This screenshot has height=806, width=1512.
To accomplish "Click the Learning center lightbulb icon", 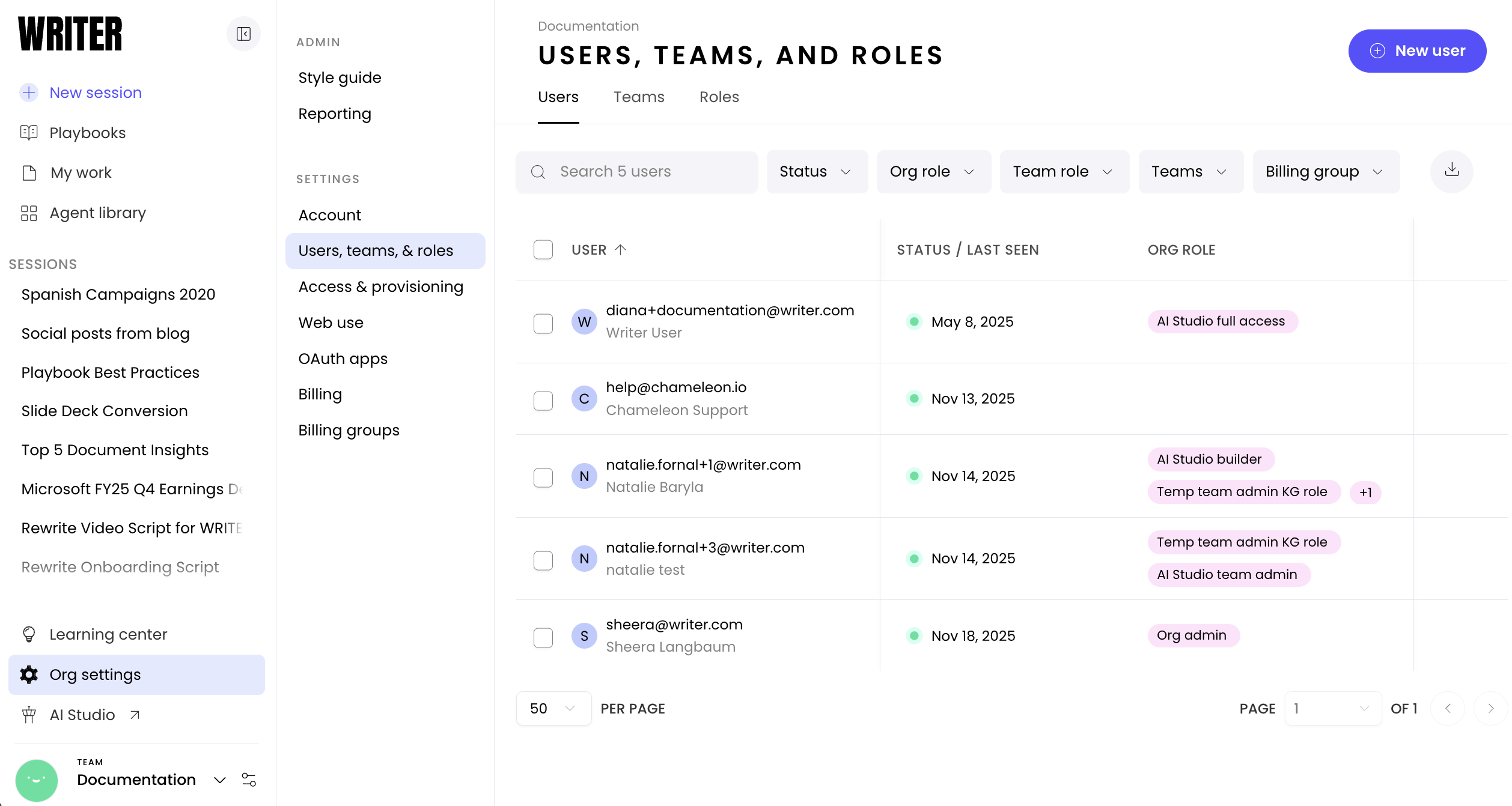I will pyautogui.click(x=29, y=634).
